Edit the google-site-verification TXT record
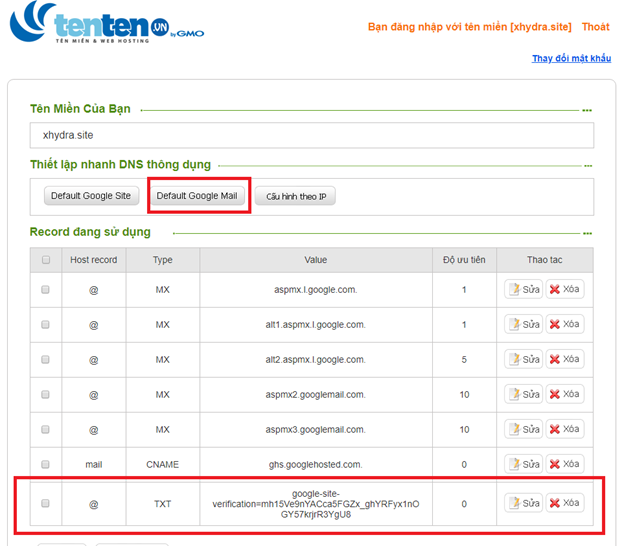The width and height of the screenshot is (624, 546). (523, 503)
